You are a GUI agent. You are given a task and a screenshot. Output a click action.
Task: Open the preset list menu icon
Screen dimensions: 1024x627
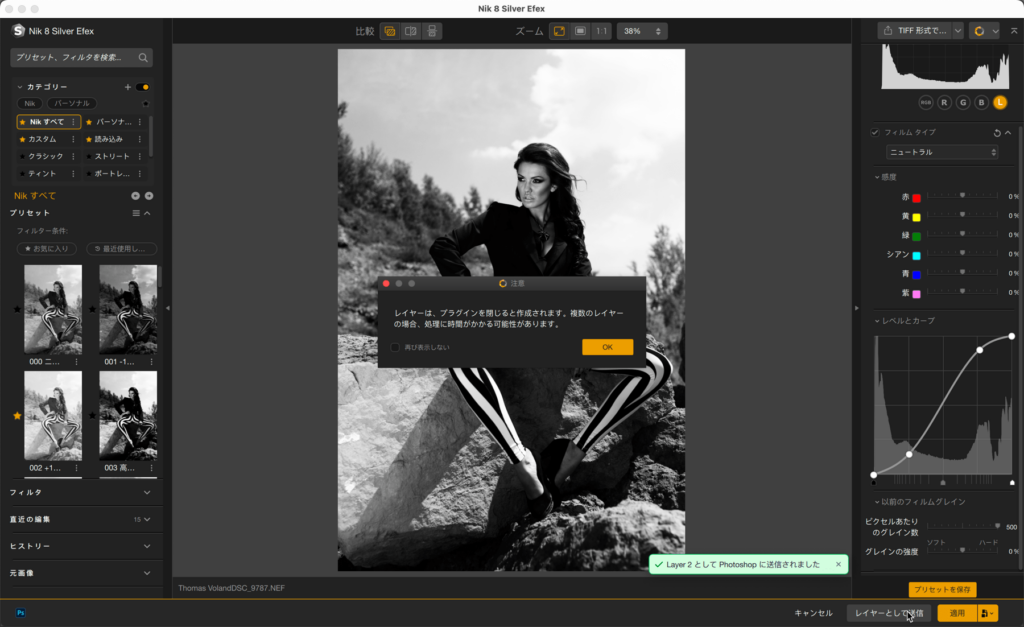pyautogui.click(x=136, y=213)
